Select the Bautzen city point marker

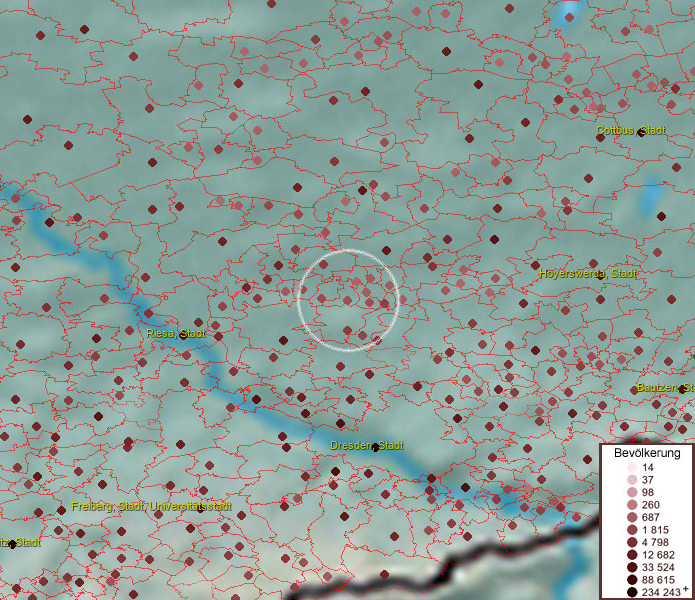coord(682,390)
